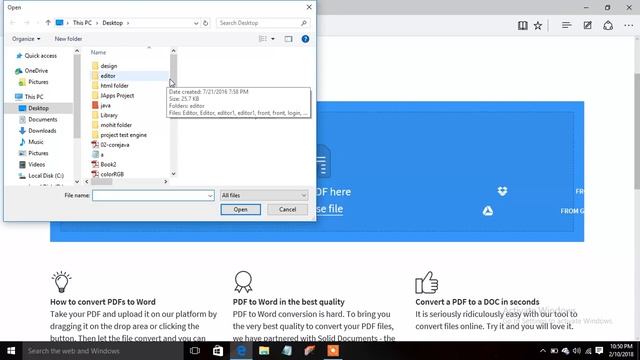This screenshot has width=640, height=360.
Task: Show hidden tray icons chevron
Action: (542, 351)
